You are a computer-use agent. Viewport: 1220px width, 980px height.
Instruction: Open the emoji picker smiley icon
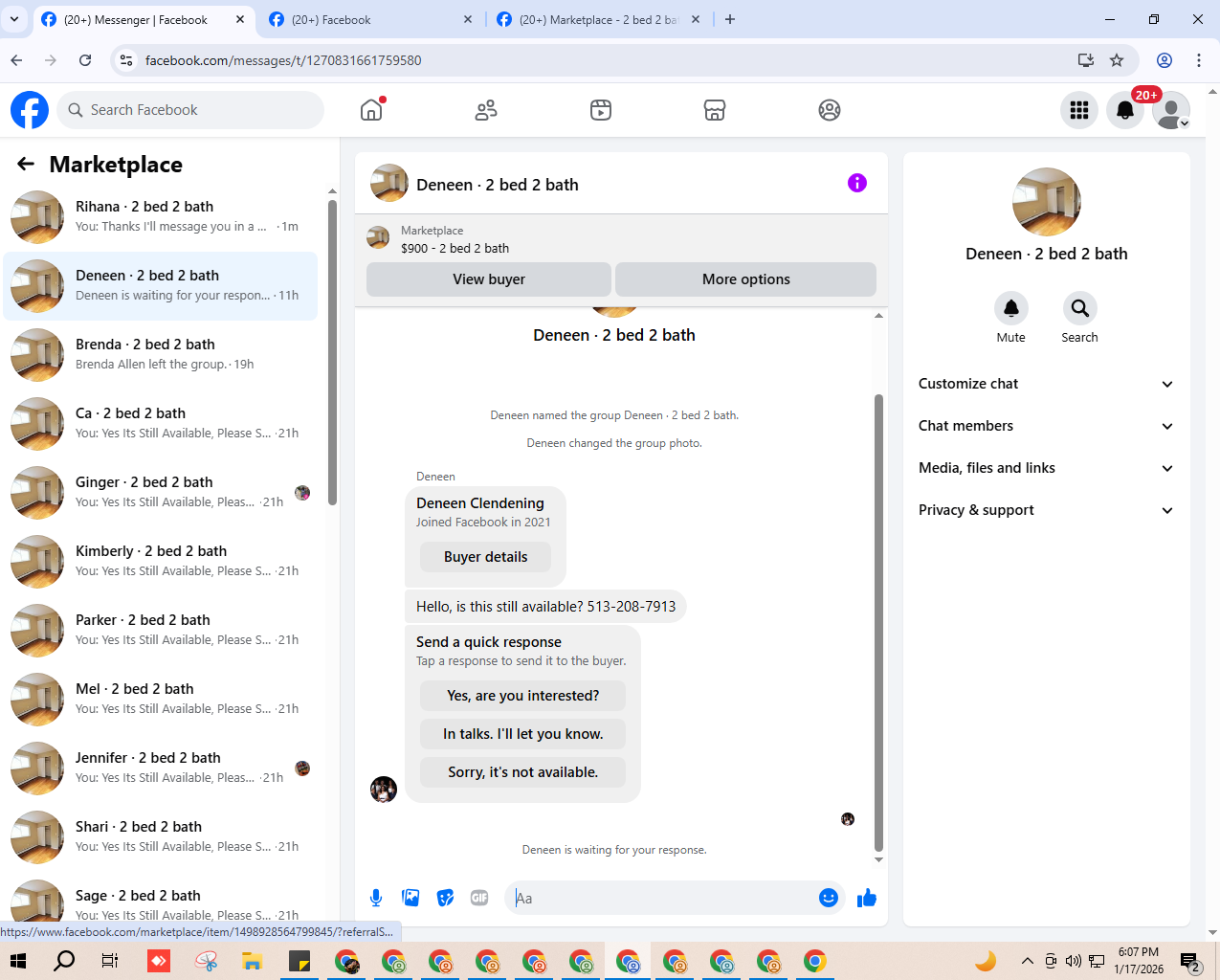click(x=829, y=898)
